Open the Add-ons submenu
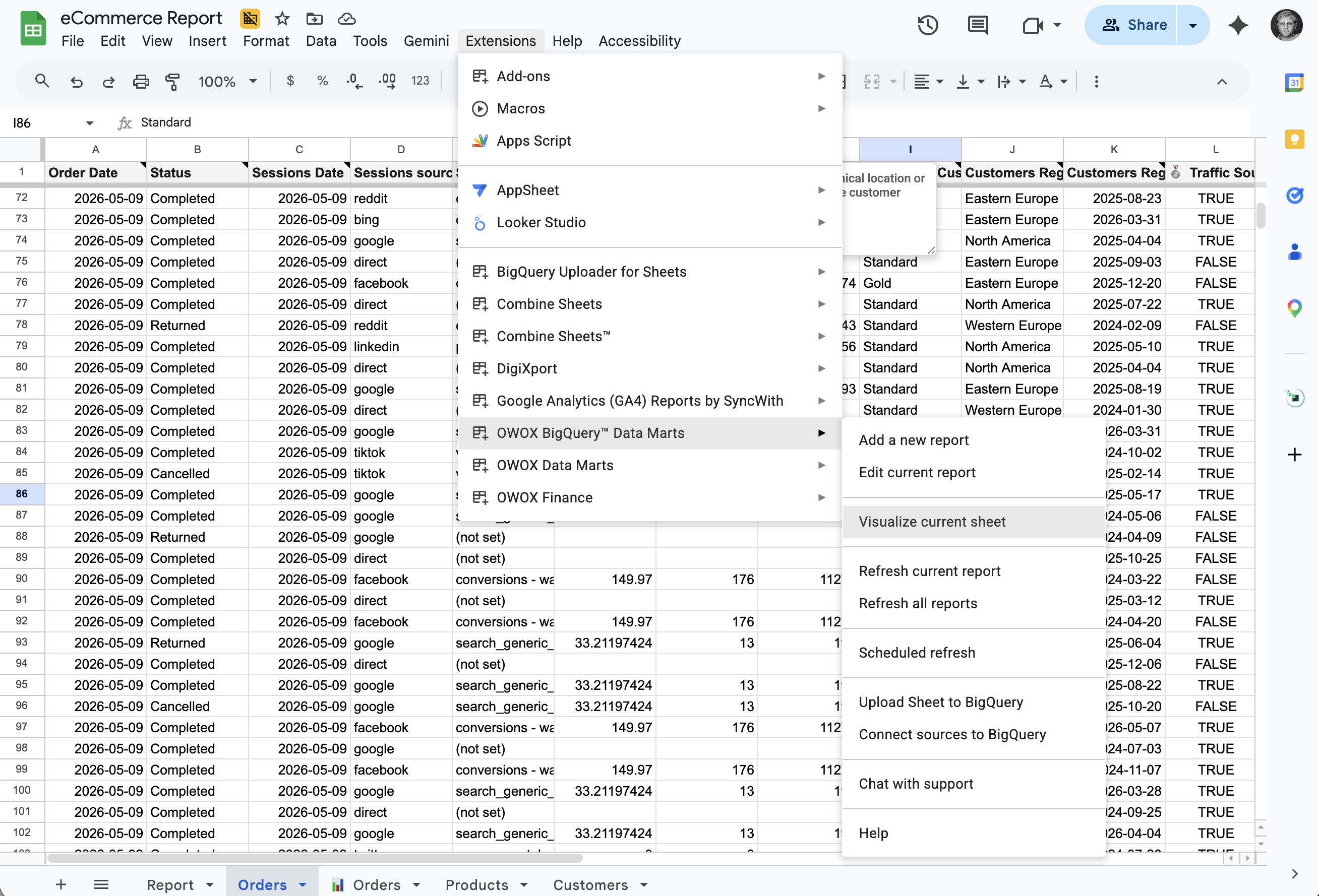Image resolution: width=1319 pixels, height=896 pixels. (650, 76)
